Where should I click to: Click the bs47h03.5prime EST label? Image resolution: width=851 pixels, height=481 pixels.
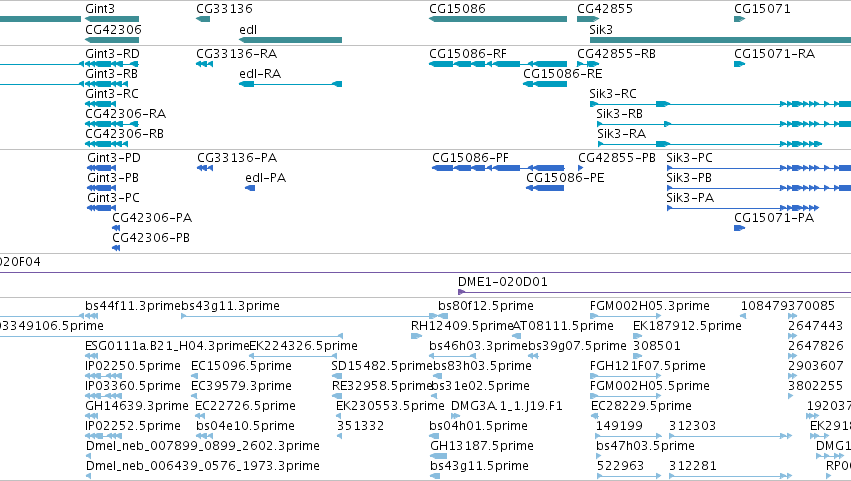pos(645,447)
